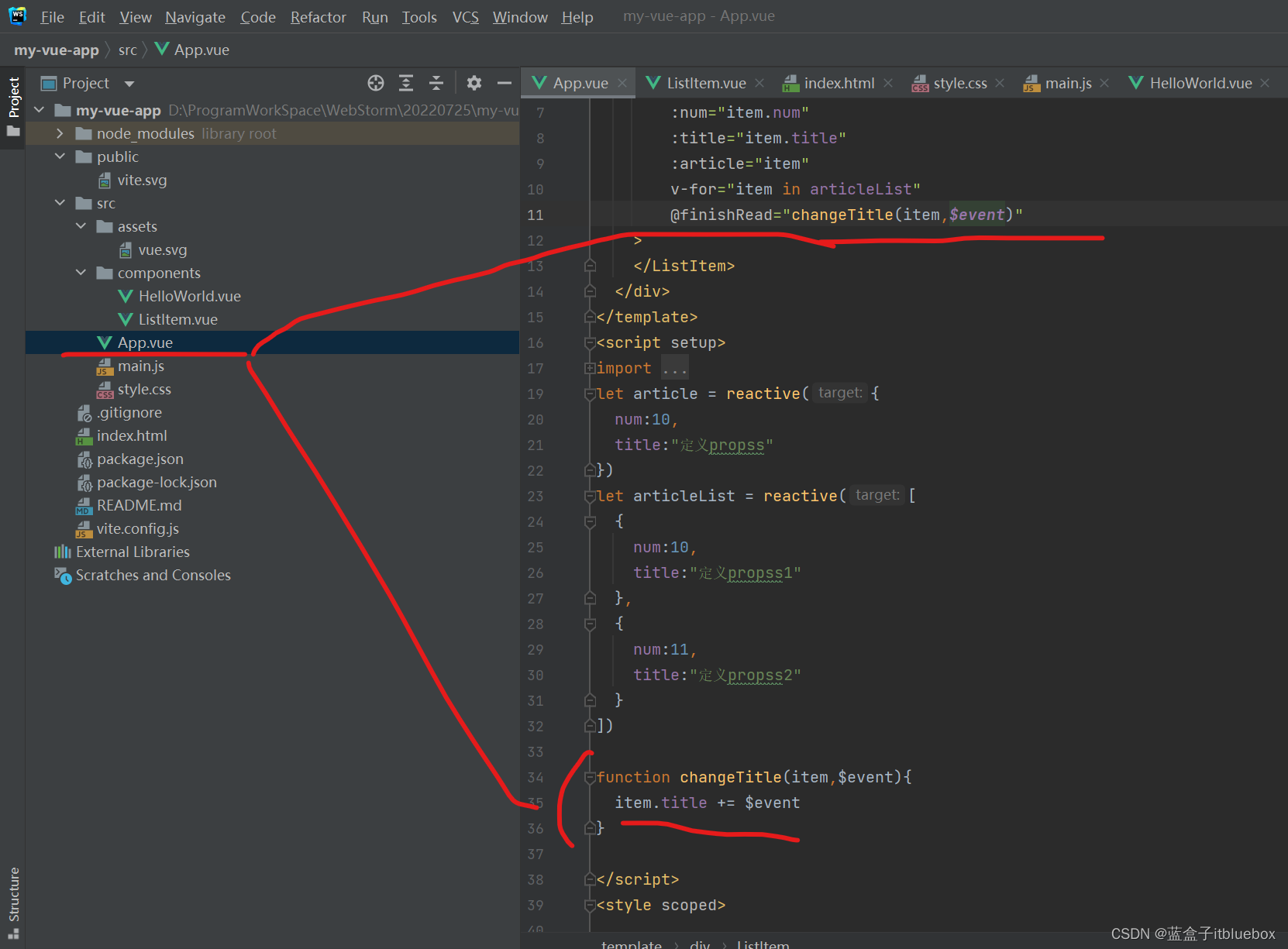Fold the articleList declaration on line 23
This screenshot has height=949, width=1288.
(590, 497)
